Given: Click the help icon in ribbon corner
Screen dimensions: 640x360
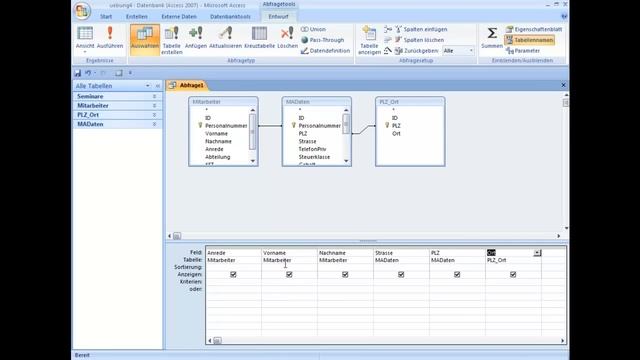Looking at the screenshot, I should (x=564, y=16).
